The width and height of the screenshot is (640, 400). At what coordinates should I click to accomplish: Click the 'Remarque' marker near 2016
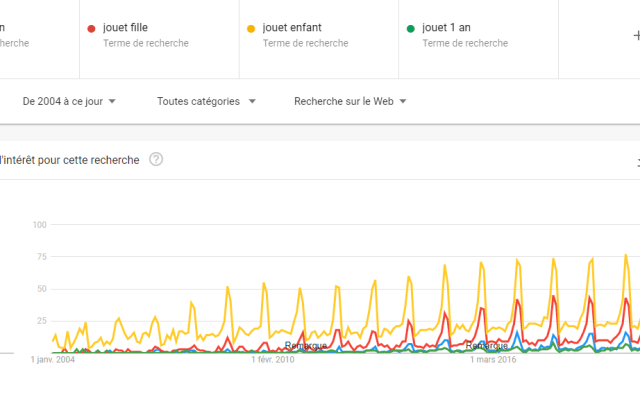click(486, 346)
